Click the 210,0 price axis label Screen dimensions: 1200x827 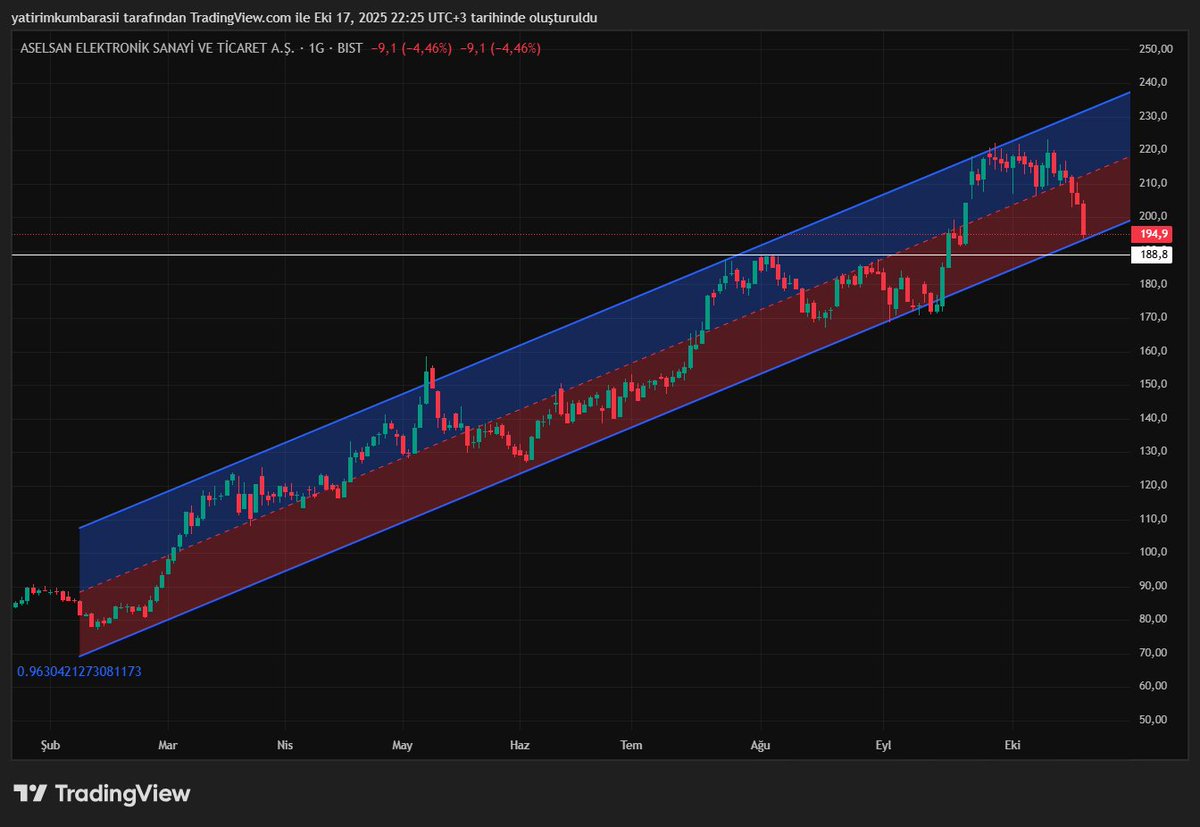1152,183
